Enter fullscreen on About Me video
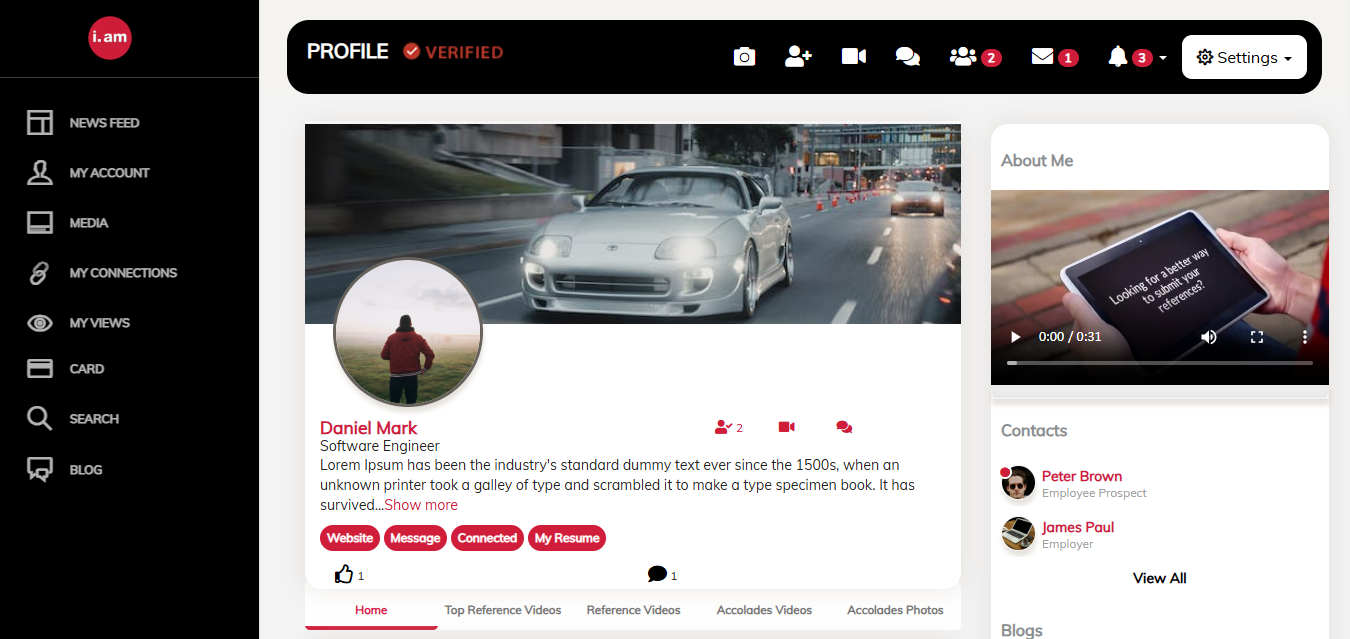Image resolution: width=1350 pixels, height=639 pixels. pos(1257,337)
